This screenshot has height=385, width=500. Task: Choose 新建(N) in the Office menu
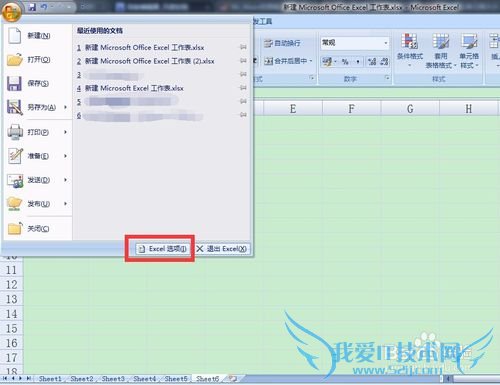click(x=37, y=35)
